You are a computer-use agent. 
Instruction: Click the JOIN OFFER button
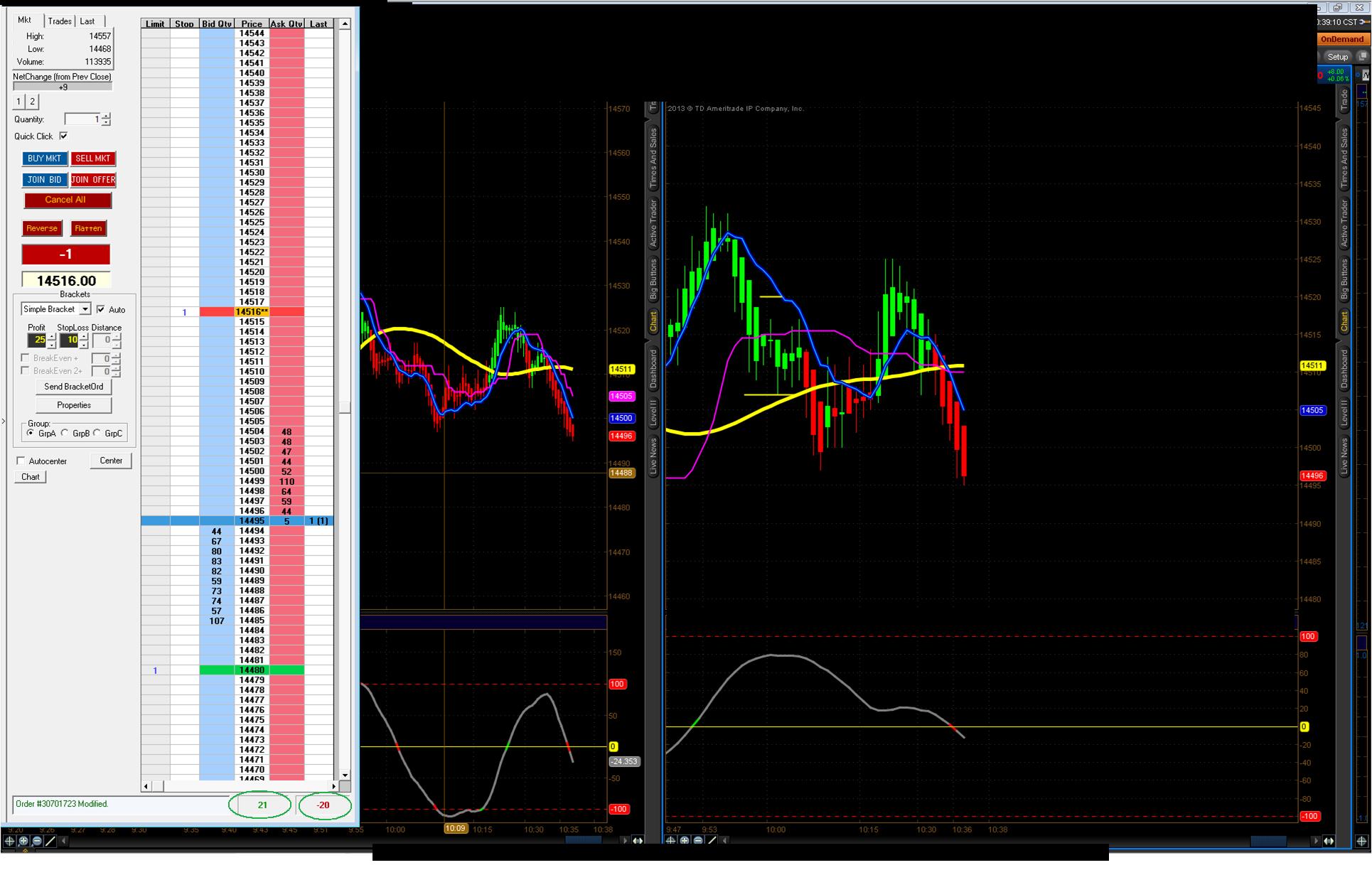coord(93,180)
